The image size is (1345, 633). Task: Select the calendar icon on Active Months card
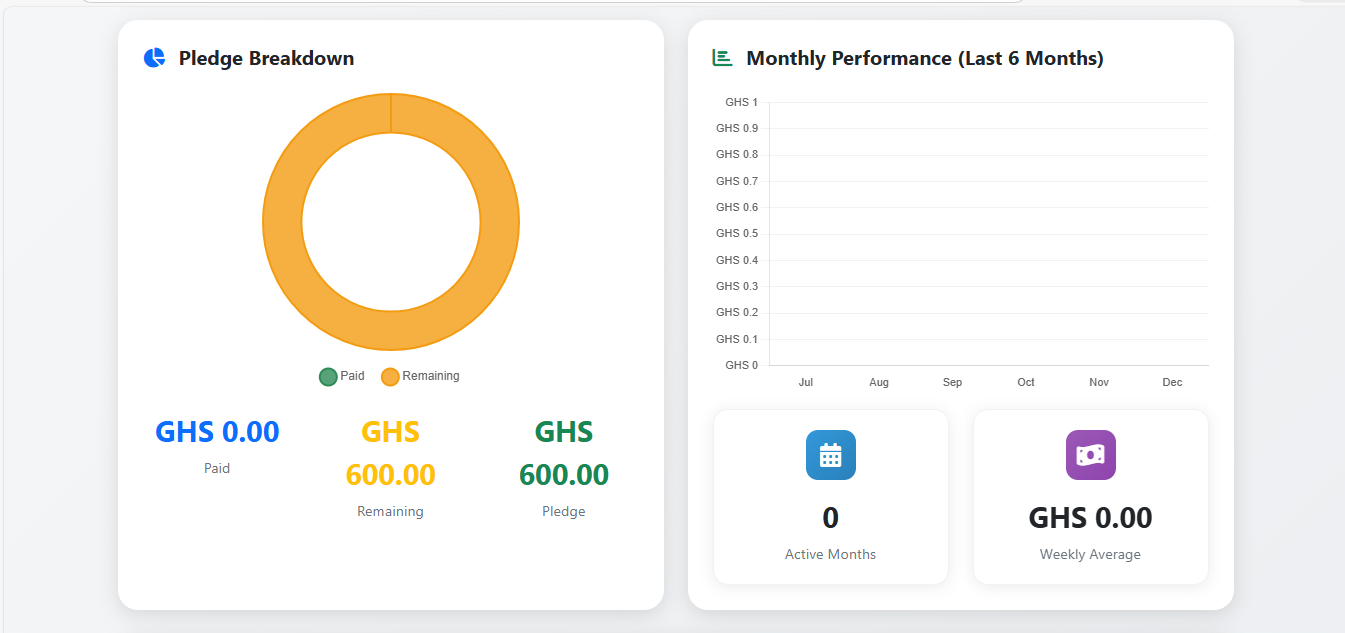[830, 455]
